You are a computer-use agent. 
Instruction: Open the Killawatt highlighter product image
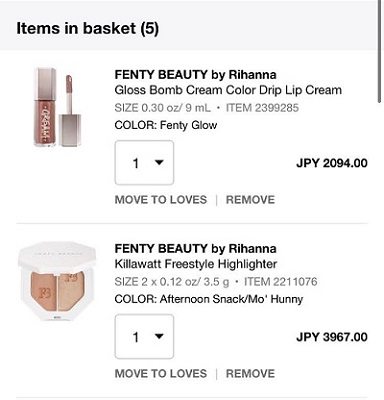(x=57, y=282)
